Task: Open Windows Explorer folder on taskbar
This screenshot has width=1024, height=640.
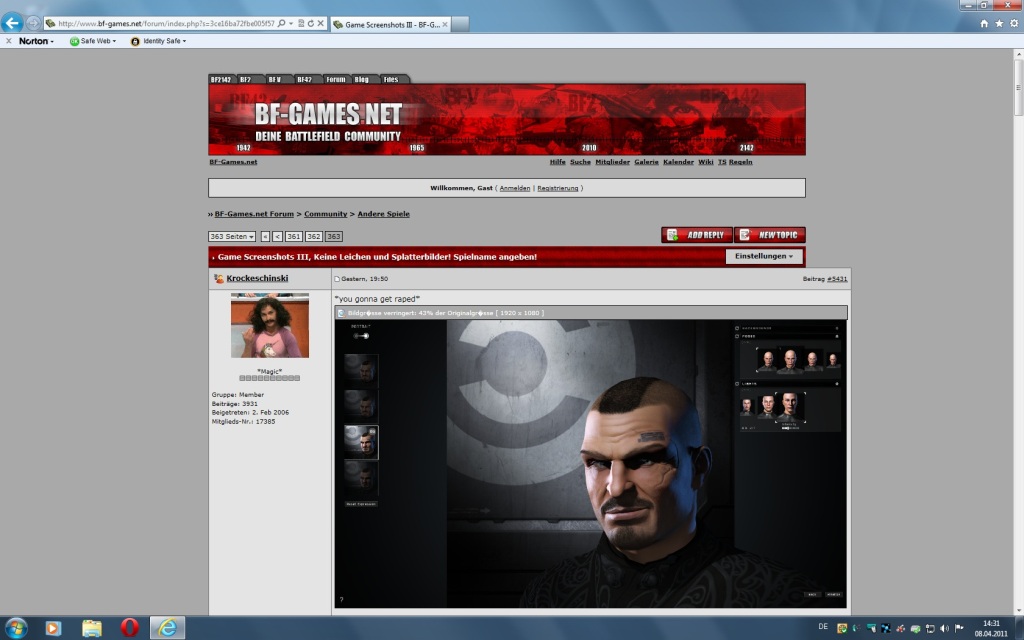Action: click(x=91, y=628)
